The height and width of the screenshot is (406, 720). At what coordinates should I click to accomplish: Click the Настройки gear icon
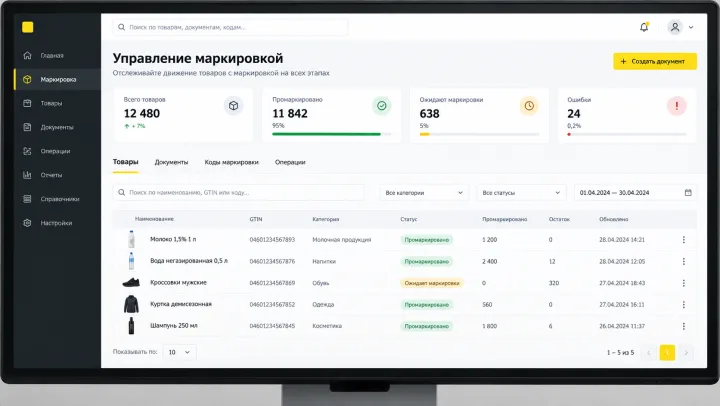28,223
